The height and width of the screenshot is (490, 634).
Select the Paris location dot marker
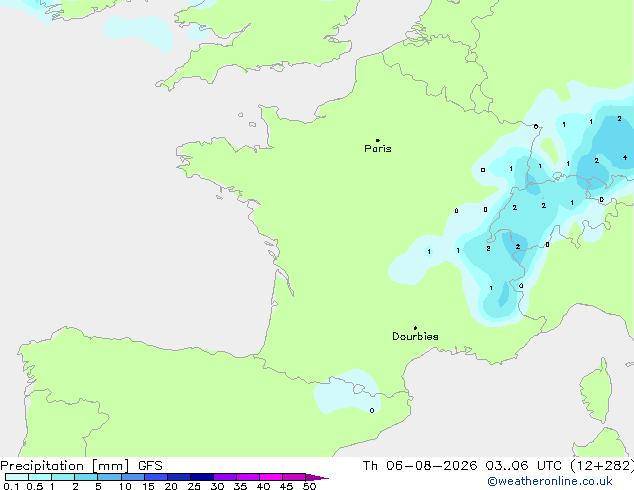click(378, 140)
